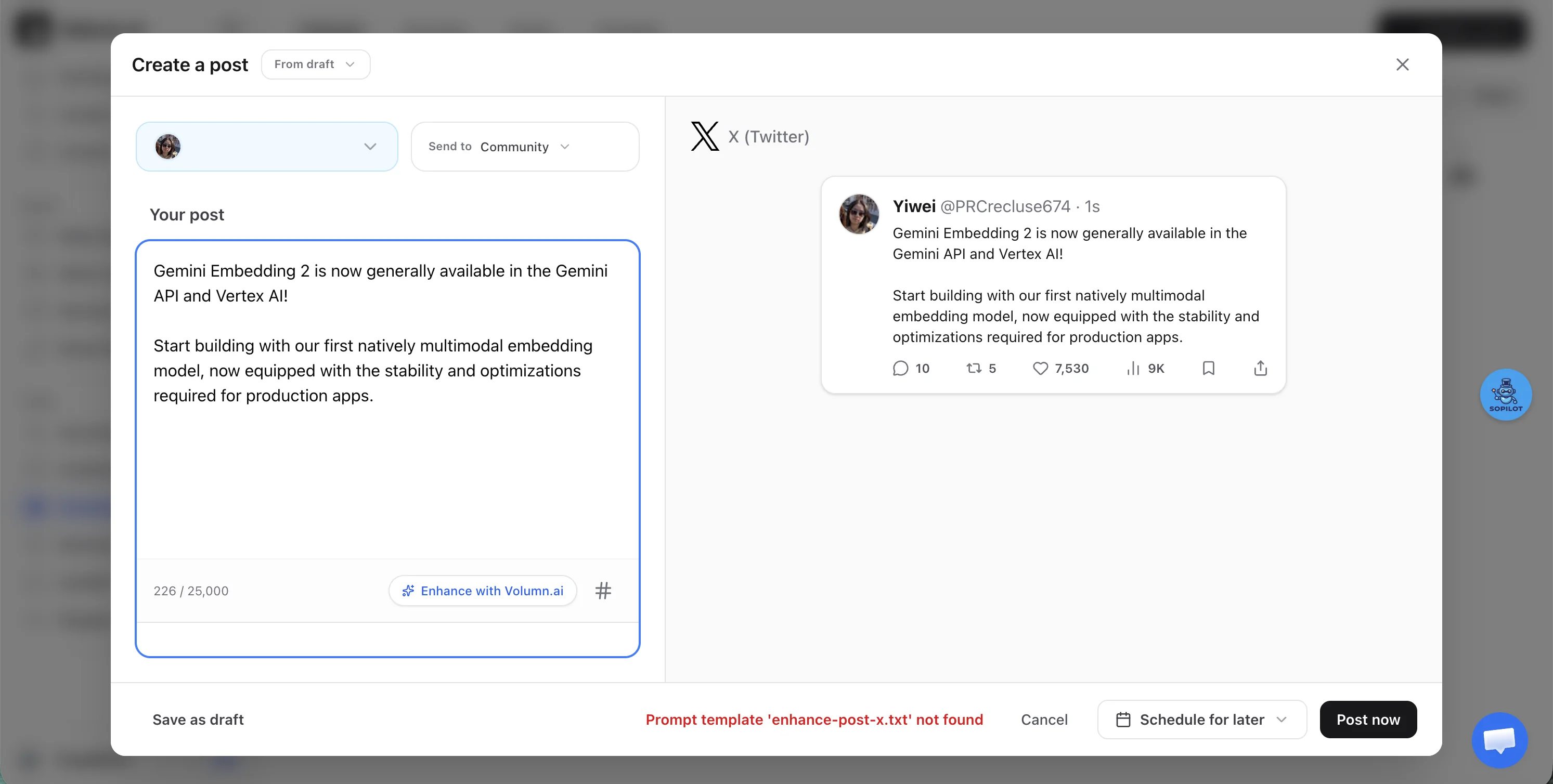Click Enhance with Volumn.ai button

tap(483, 591)
